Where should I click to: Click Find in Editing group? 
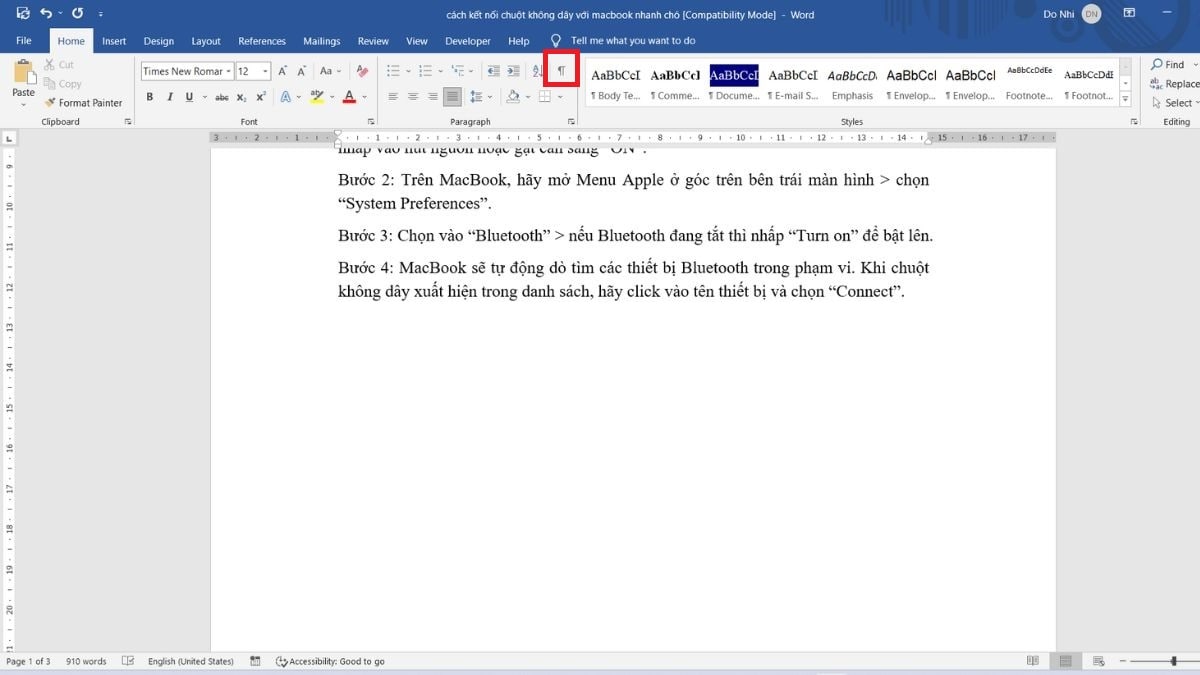coord(1166,65)
